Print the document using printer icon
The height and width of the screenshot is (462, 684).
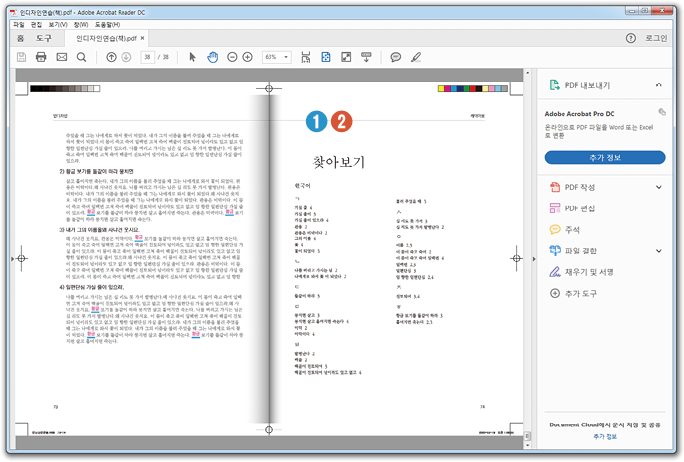[41, 57]
